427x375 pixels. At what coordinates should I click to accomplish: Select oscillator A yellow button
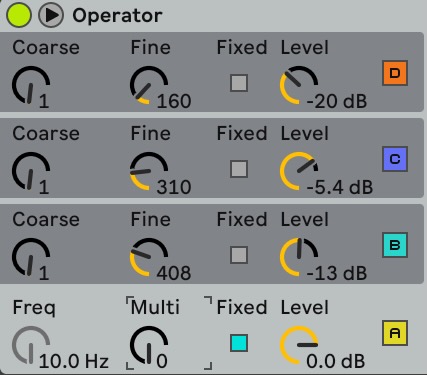[395, 333]
